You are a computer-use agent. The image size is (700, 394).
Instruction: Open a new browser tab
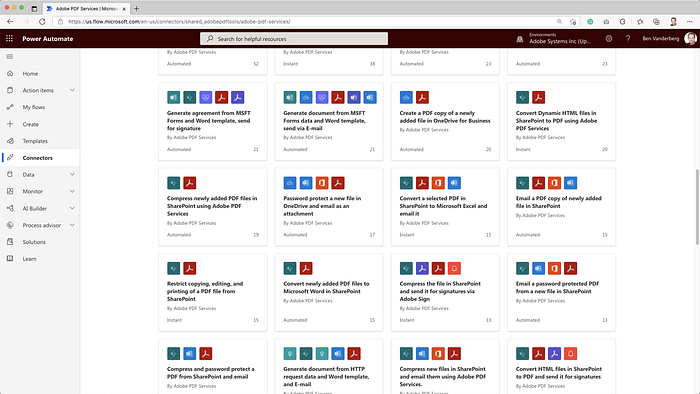point(137,8)
